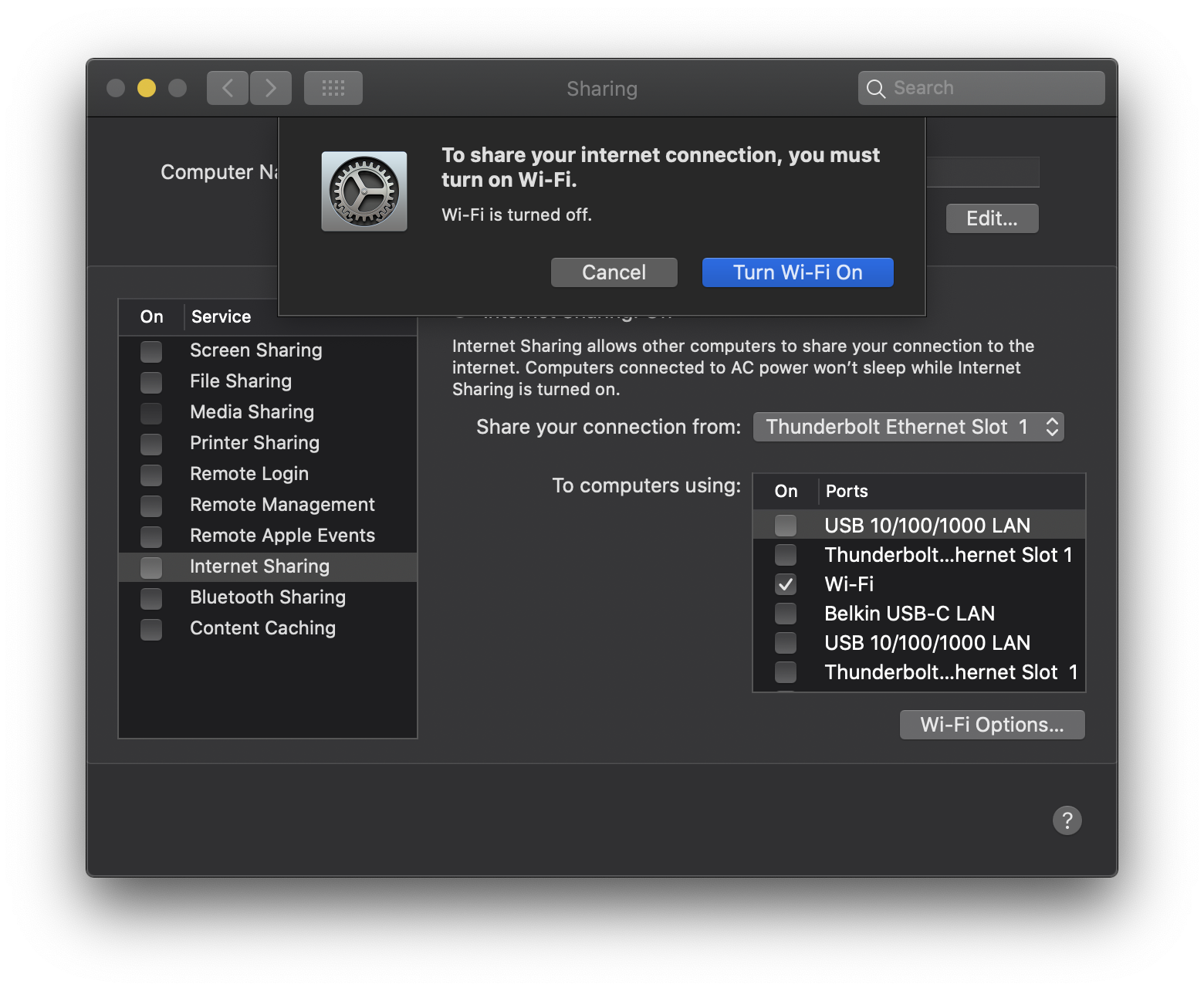Select File Sharing in service list
The image size is (1204, 991).
point(241,381)
